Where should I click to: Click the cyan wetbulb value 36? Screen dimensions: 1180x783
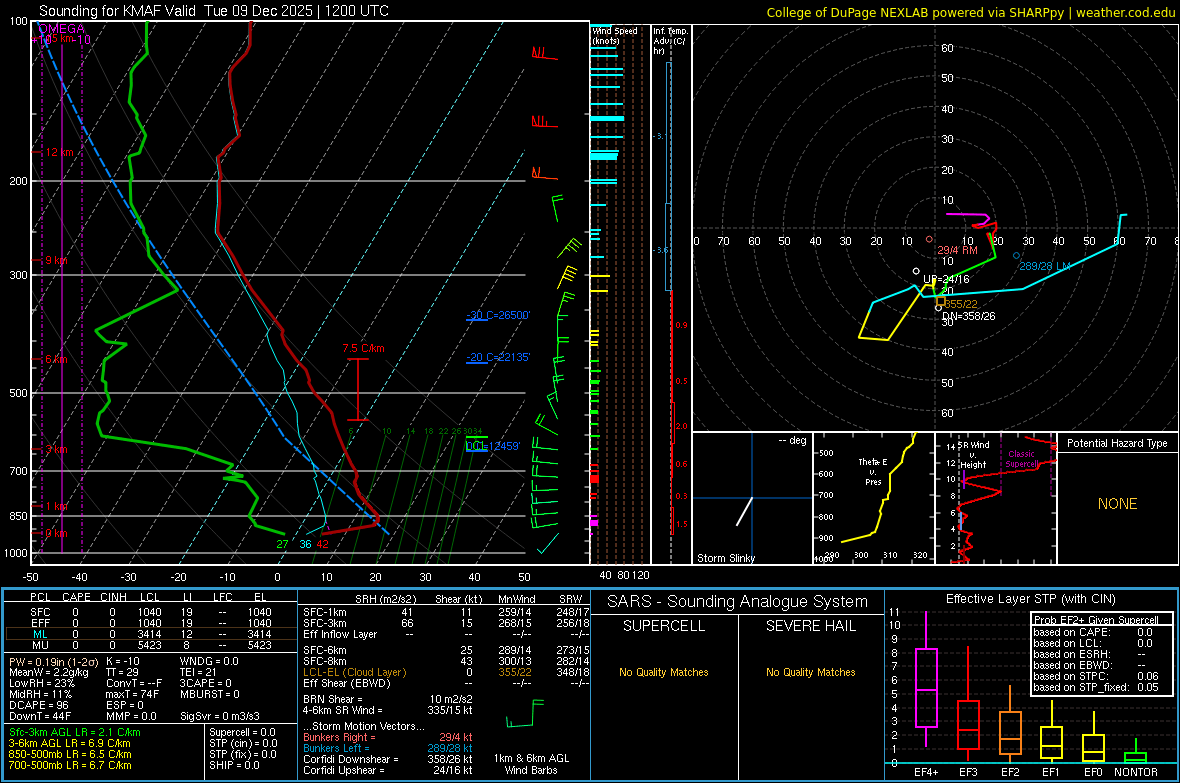pyautogui.click(x=305, y=544)
